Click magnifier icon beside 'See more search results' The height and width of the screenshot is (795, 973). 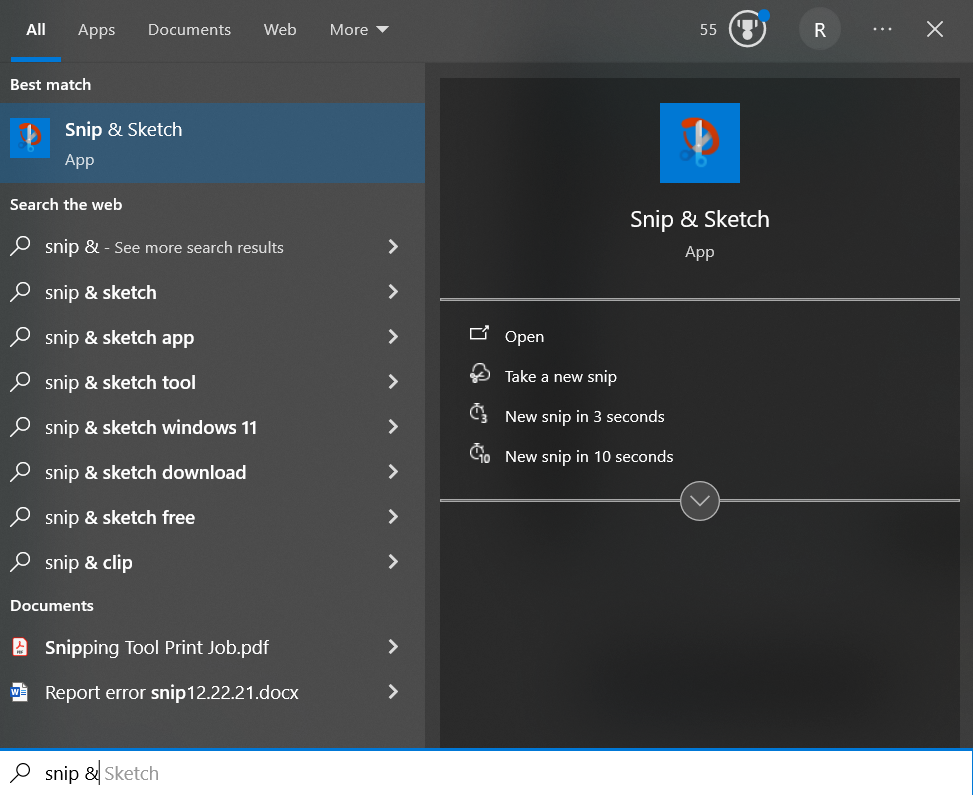pyautogui.click(x=20, y=246)
